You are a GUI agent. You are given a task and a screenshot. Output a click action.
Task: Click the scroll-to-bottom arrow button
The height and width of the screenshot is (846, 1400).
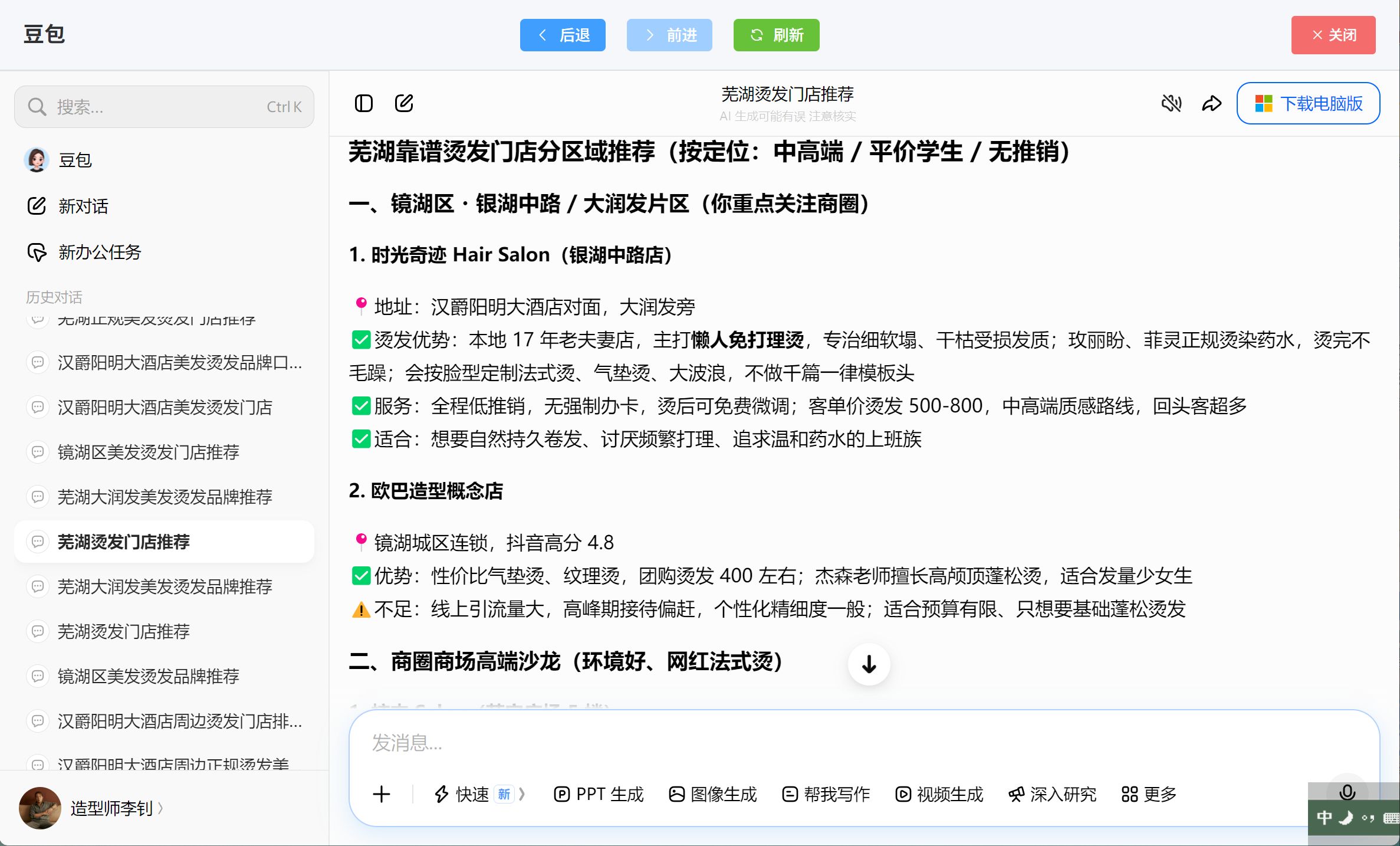click(869, 664)
